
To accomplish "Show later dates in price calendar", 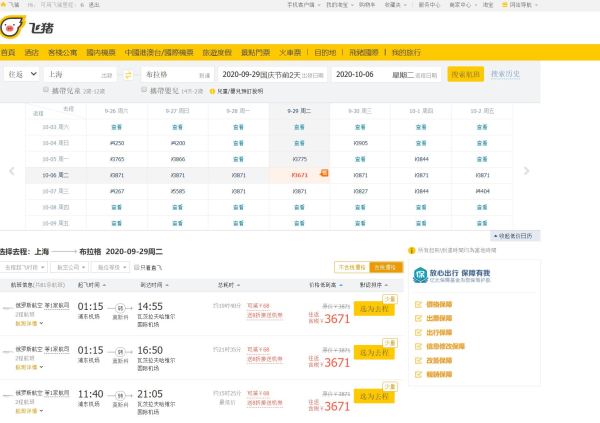I will tap(527, 171).
